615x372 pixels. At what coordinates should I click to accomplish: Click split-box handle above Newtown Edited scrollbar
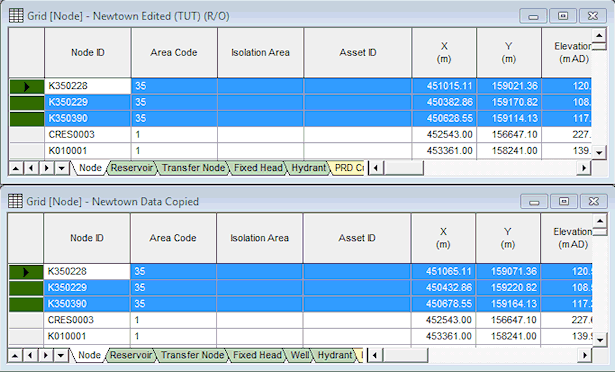pos(599,47)
